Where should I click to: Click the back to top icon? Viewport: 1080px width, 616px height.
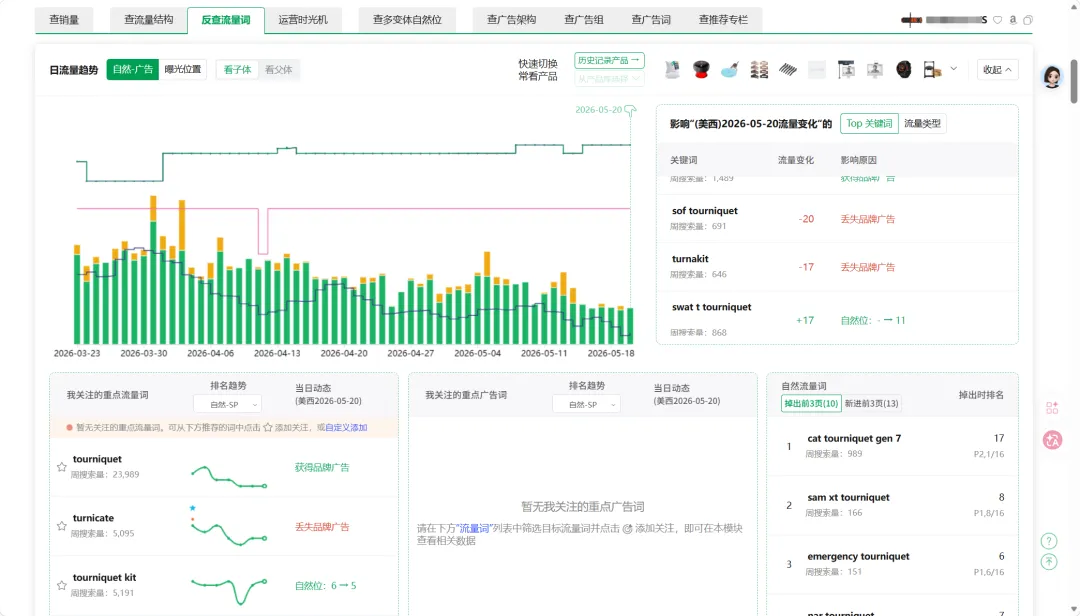coord(1048,562)
